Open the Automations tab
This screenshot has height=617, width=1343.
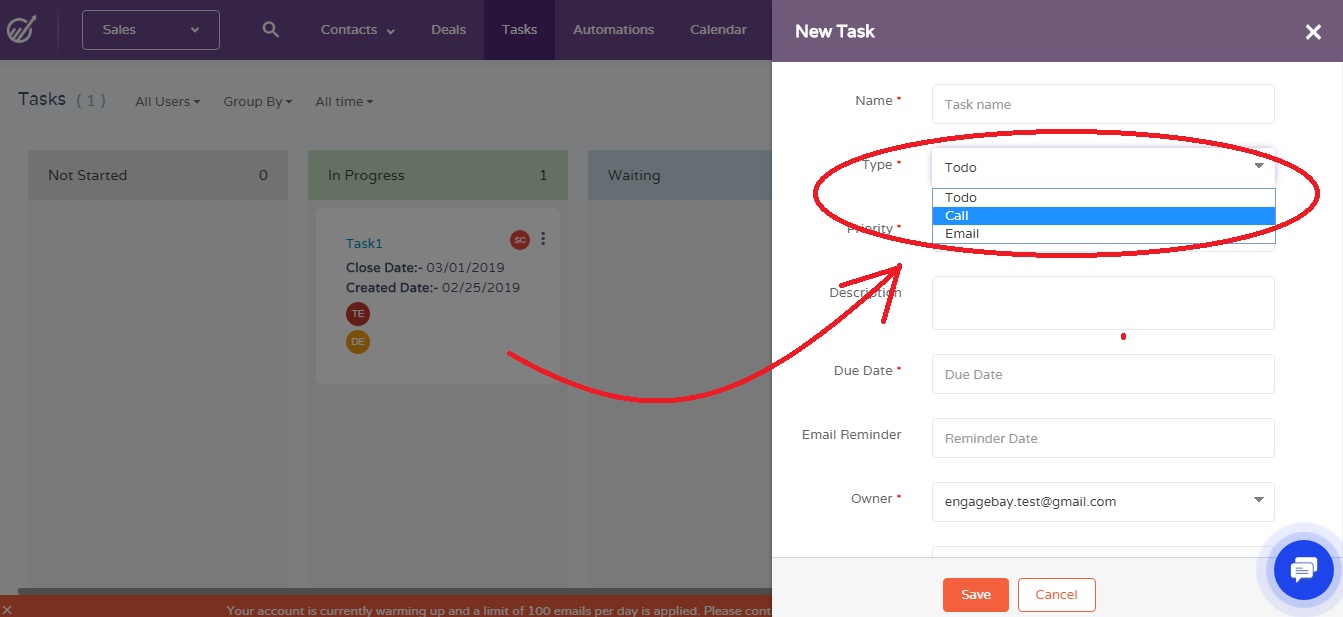coord(613,30)
